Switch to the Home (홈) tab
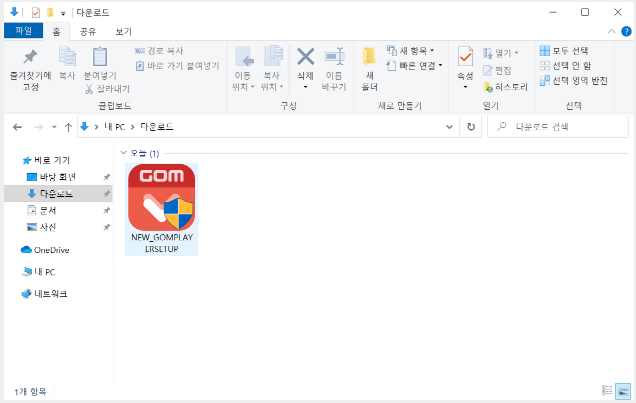The image size is (636, 403). coord(56,32)
